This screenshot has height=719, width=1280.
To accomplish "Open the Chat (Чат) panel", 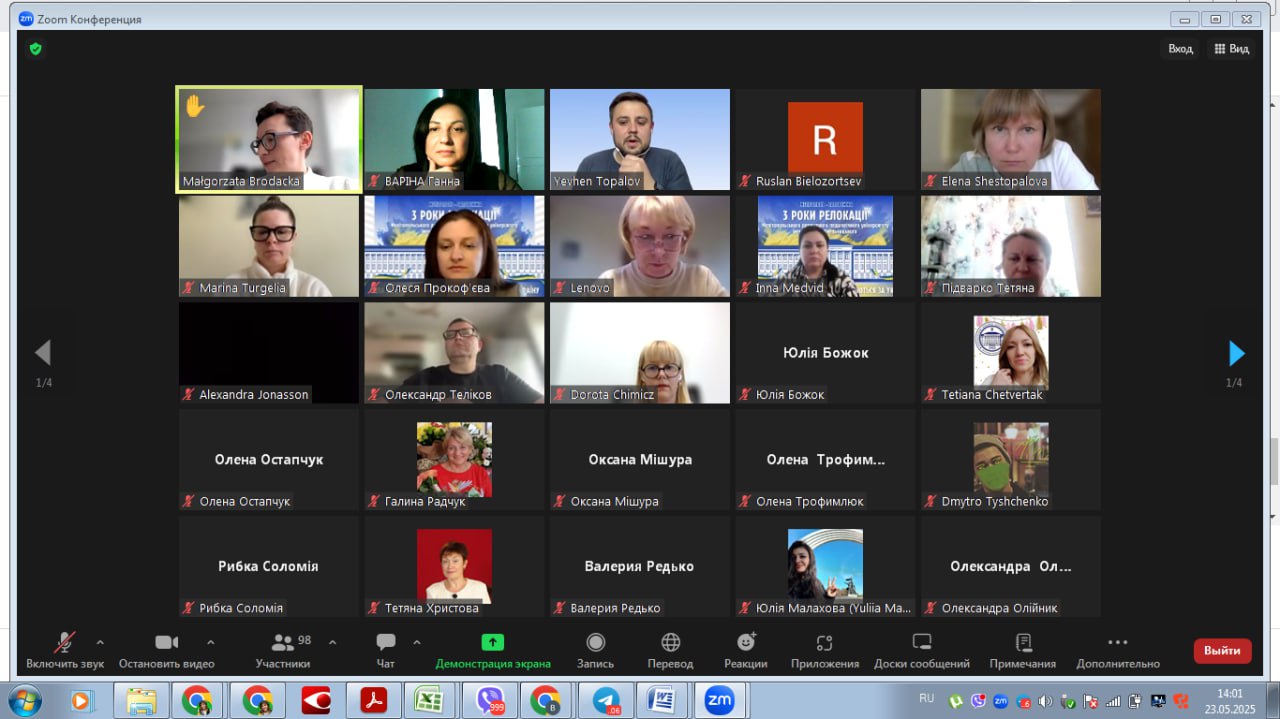I will tap(386, 643).
